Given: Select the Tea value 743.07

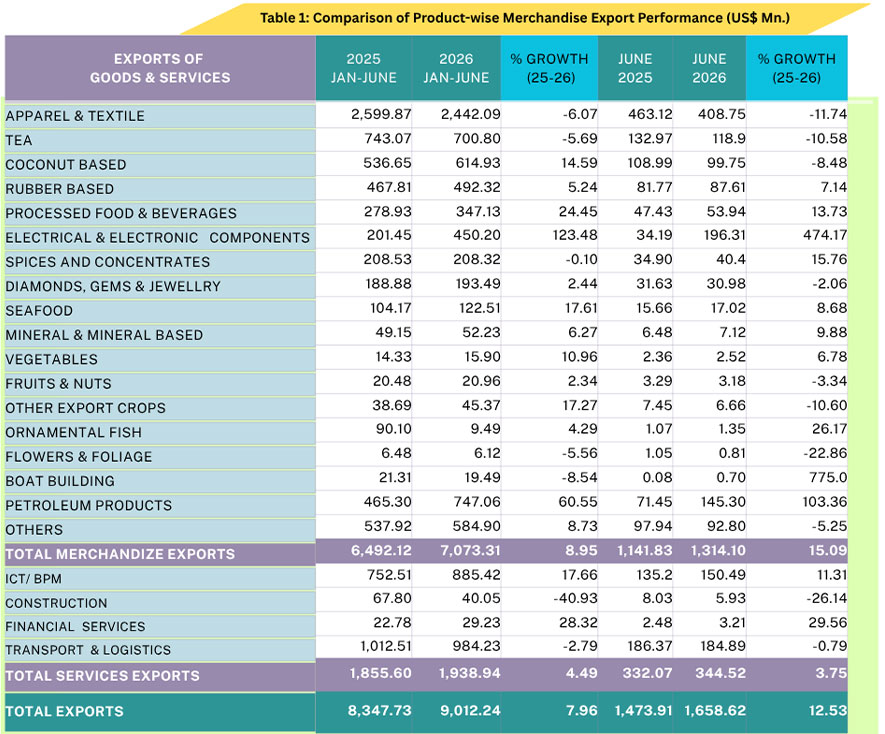Looking at the screenshot, I should 387,138.
